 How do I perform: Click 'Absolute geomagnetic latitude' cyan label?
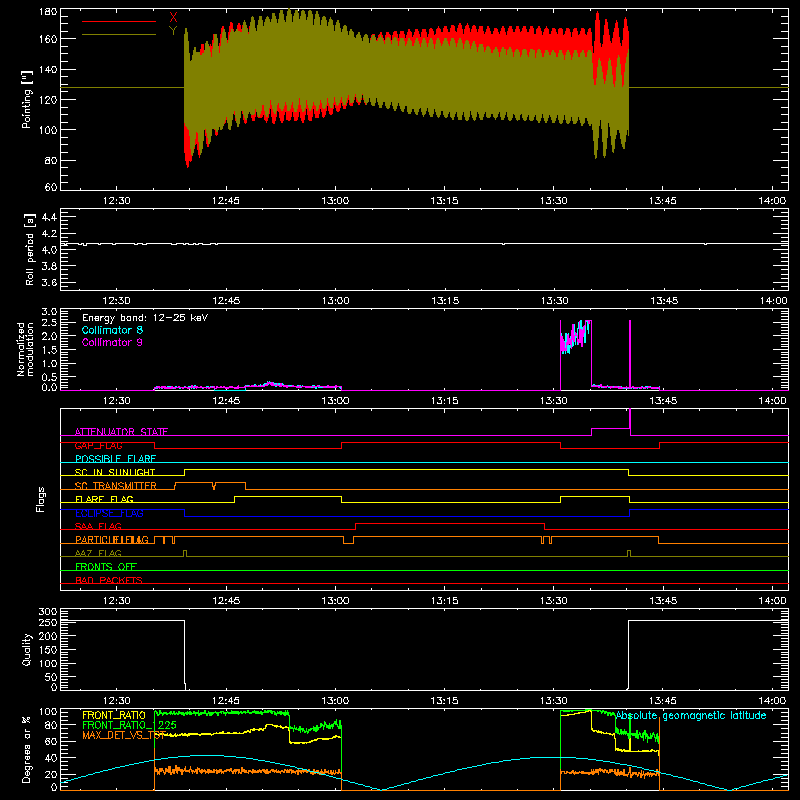coord(691,715)
